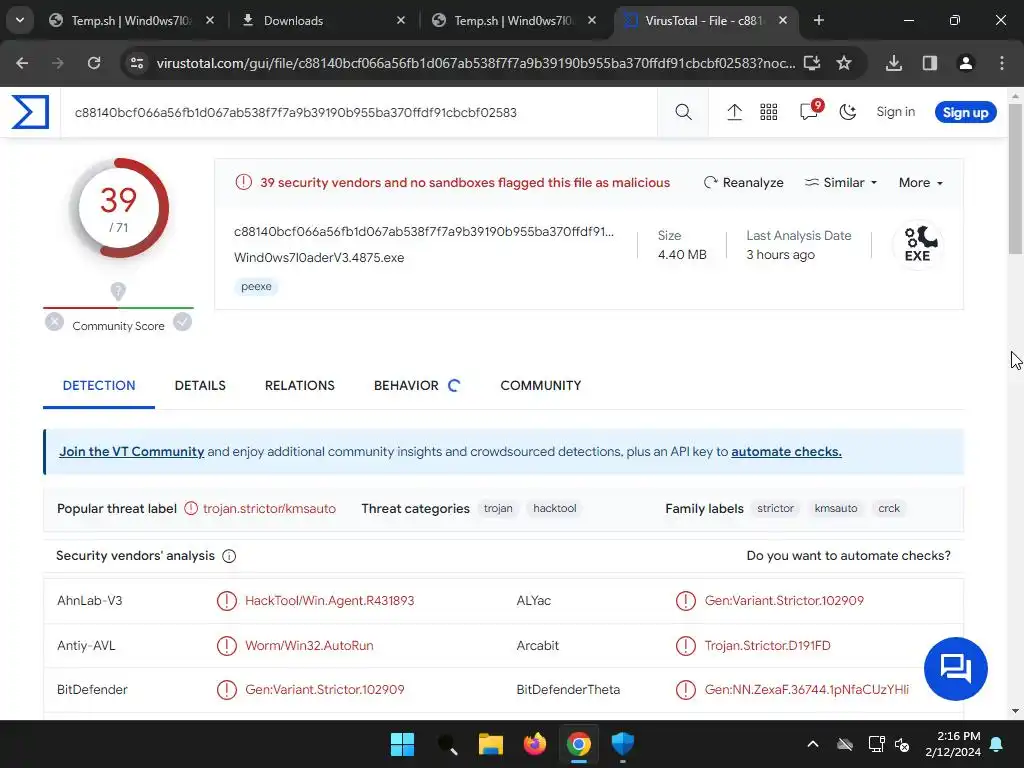This screenshot has width=1024, height=768.
Task: Click Do you want to automate checks?
Action: [848, 556]
